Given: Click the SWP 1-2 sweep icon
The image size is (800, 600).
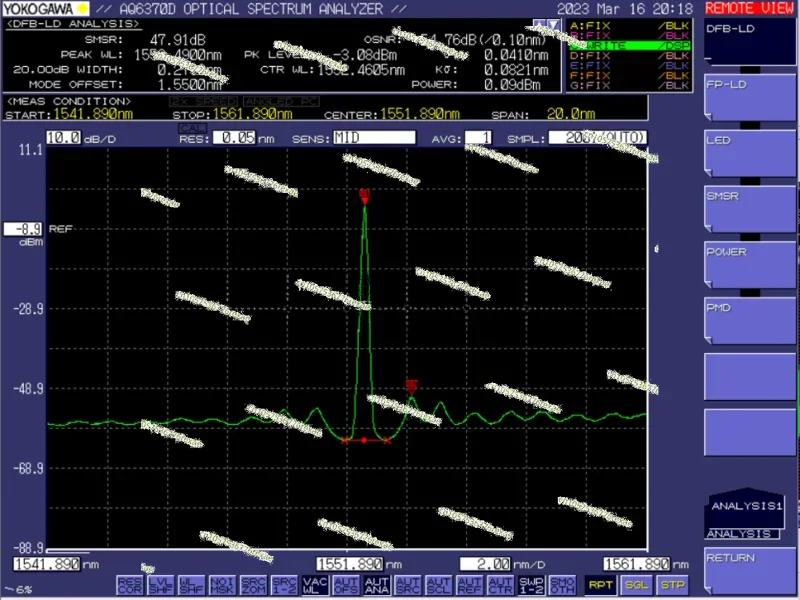Looking at the screenshot, I should (531, 585).
